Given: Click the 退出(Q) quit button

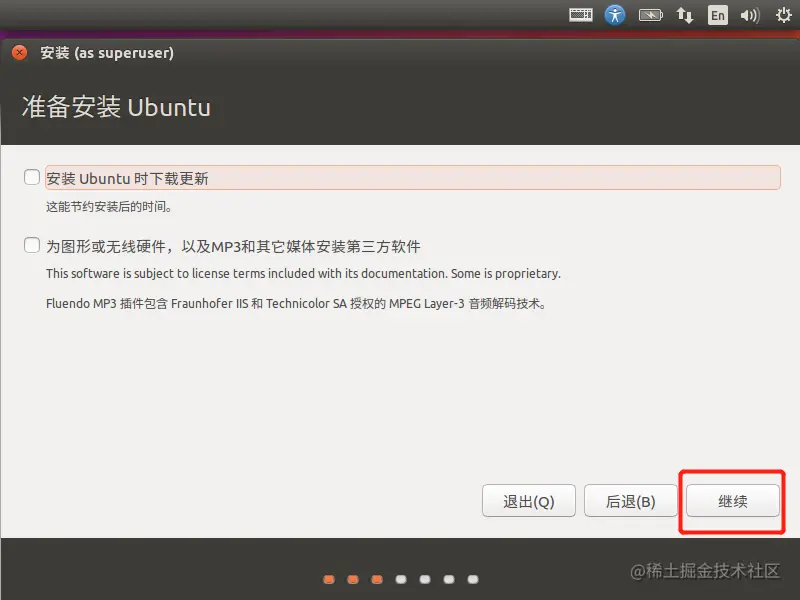Looking at the screenshot, I should [x=529, y=501].
